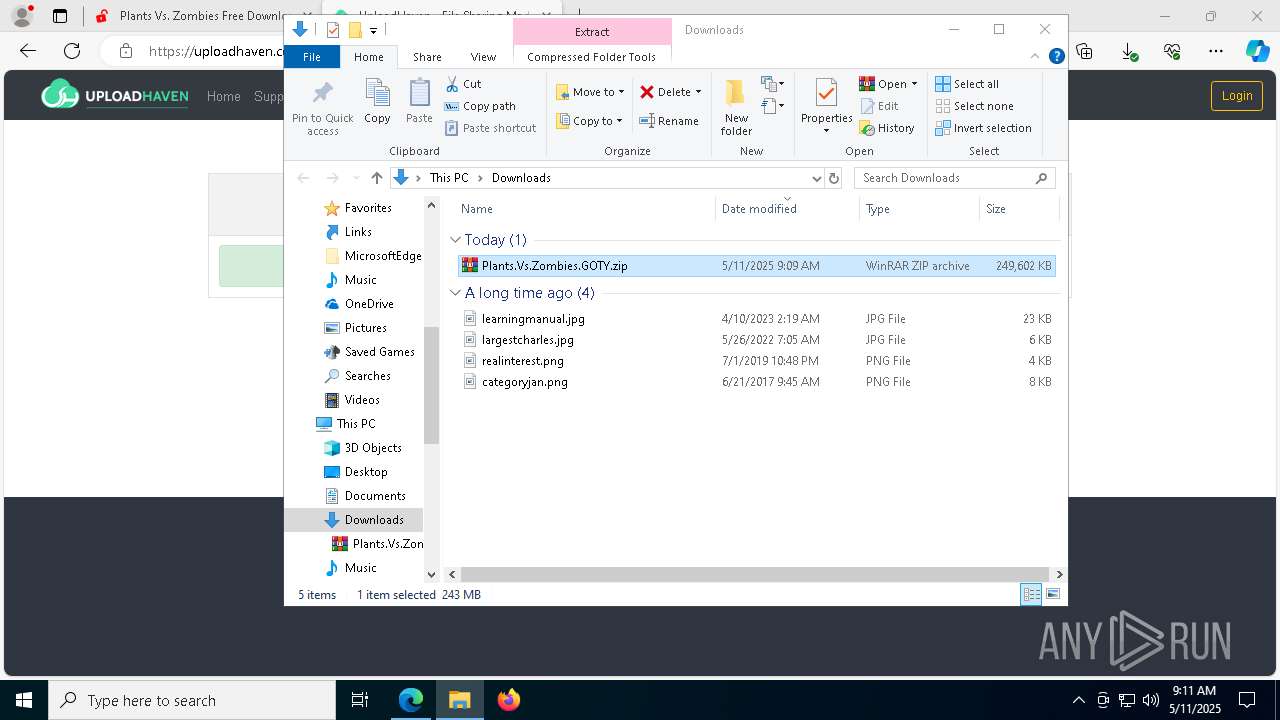This screenshot has width=1280, height=720.
Task: Open Home link on UploadHaven page
Action: [223, 96]
